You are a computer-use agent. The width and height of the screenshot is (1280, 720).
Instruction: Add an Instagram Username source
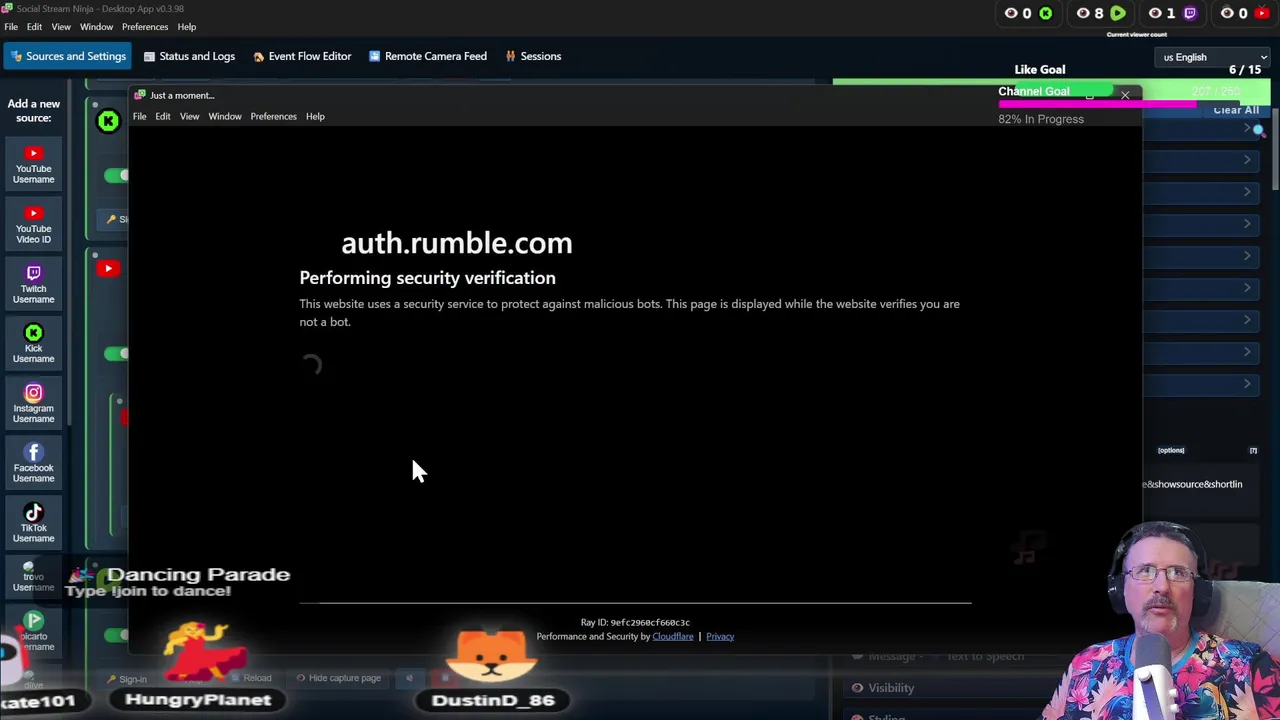click(x=33, y=404)
